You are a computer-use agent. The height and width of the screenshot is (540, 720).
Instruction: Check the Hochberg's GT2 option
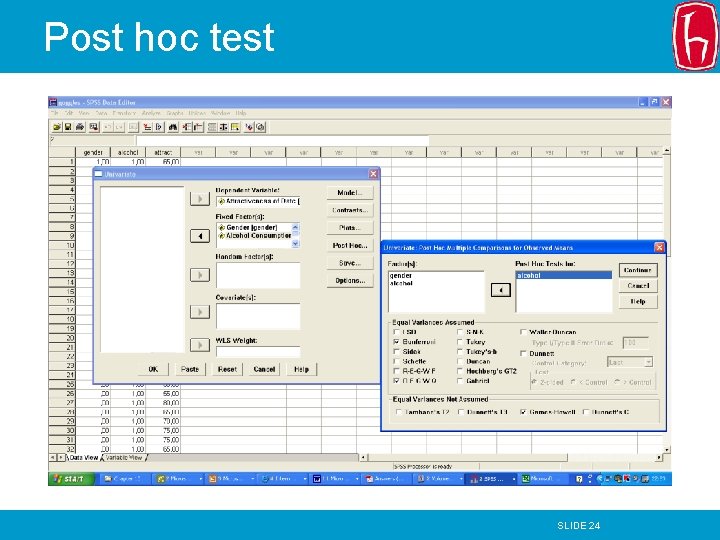[x=460, y=371]
